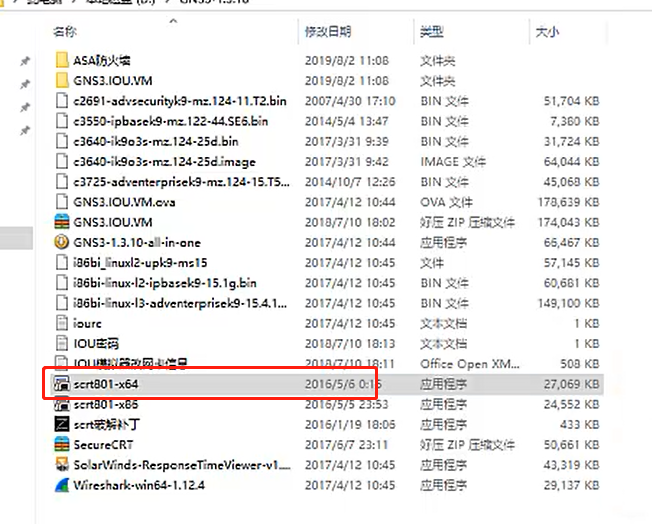Select the c3725-adventerprisek9 file icon
652x524 pixels.
(x=62, y=182)
